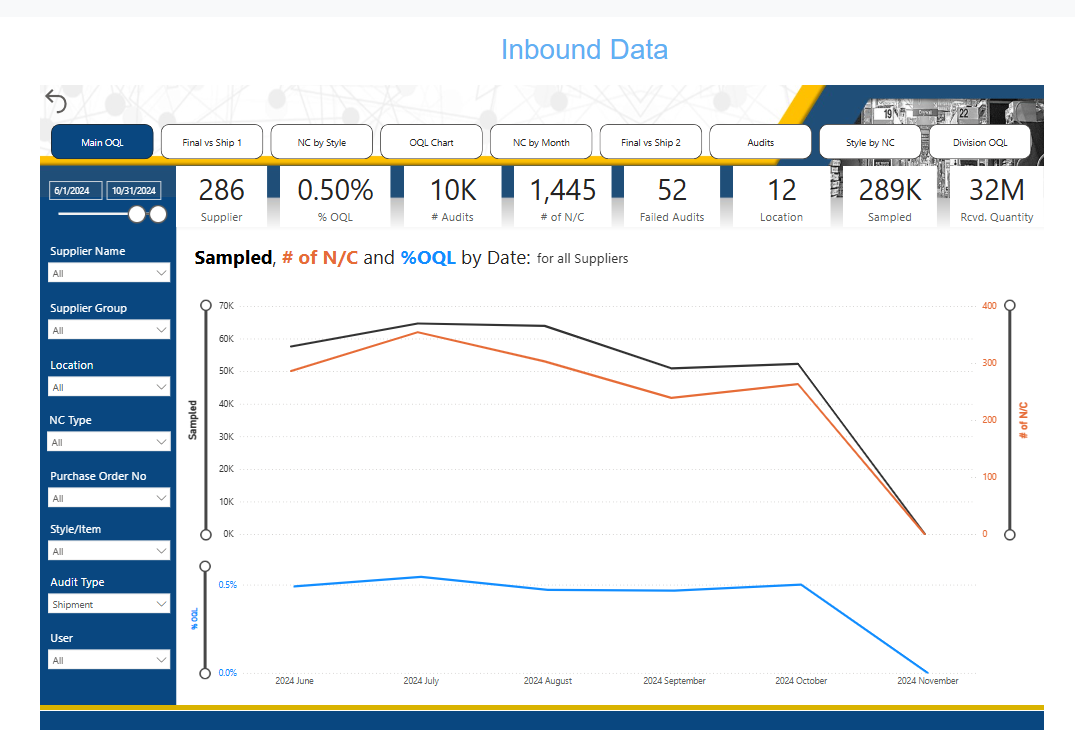Expand the Supplier Group dropdown

click(x=108, y=329)
